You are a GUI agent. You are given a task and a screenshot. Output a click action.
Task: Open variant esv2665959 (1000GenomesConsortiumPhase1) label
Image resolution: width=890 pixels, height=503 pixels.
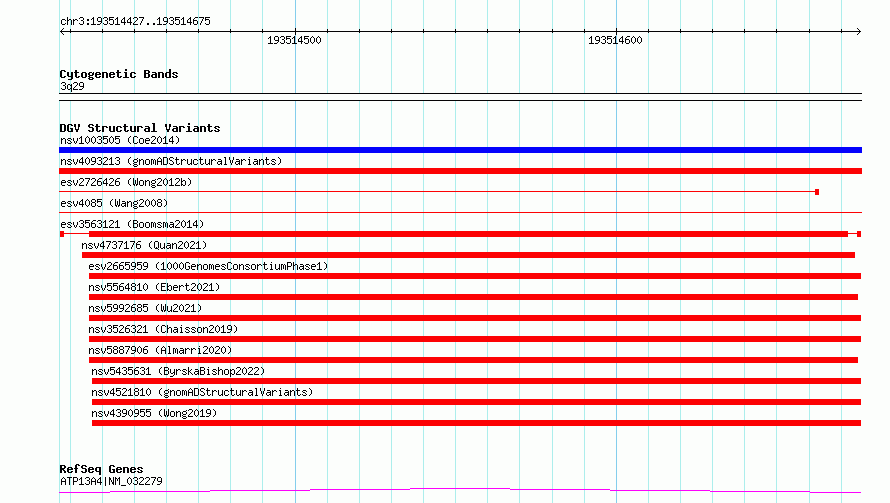coord(208,266)
